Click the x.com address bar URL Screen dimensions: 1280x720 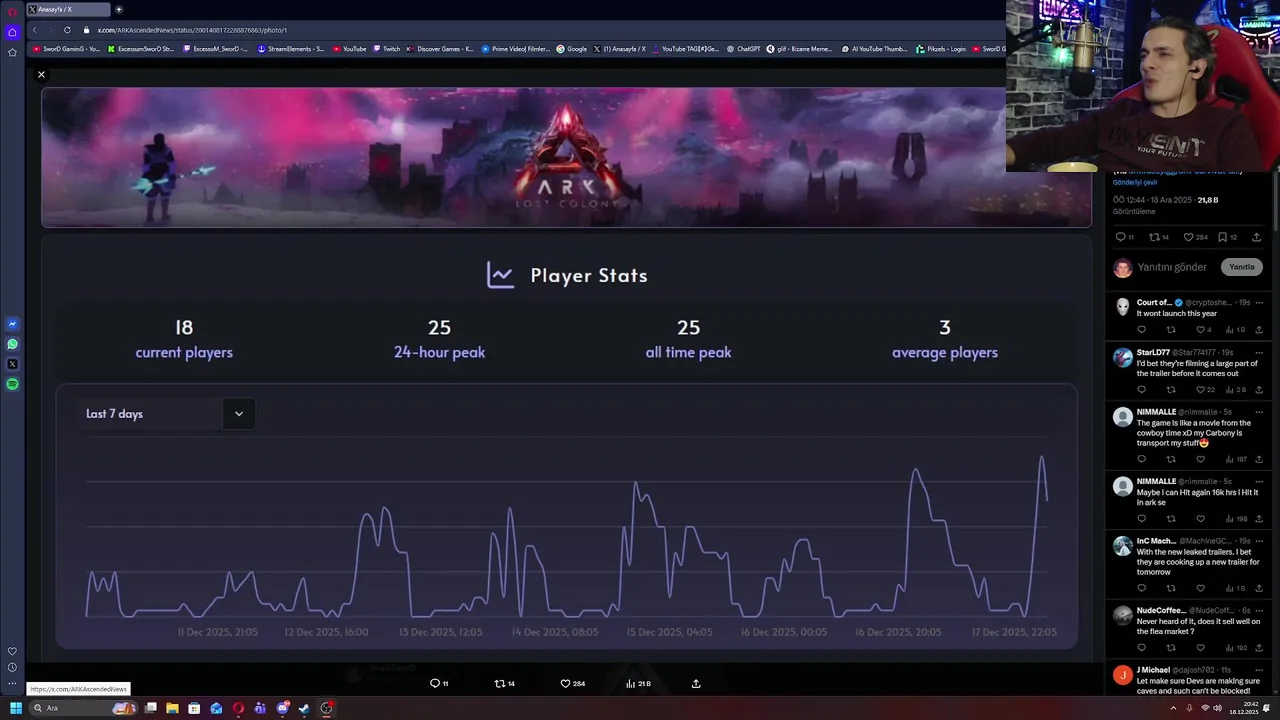point(192,30)
